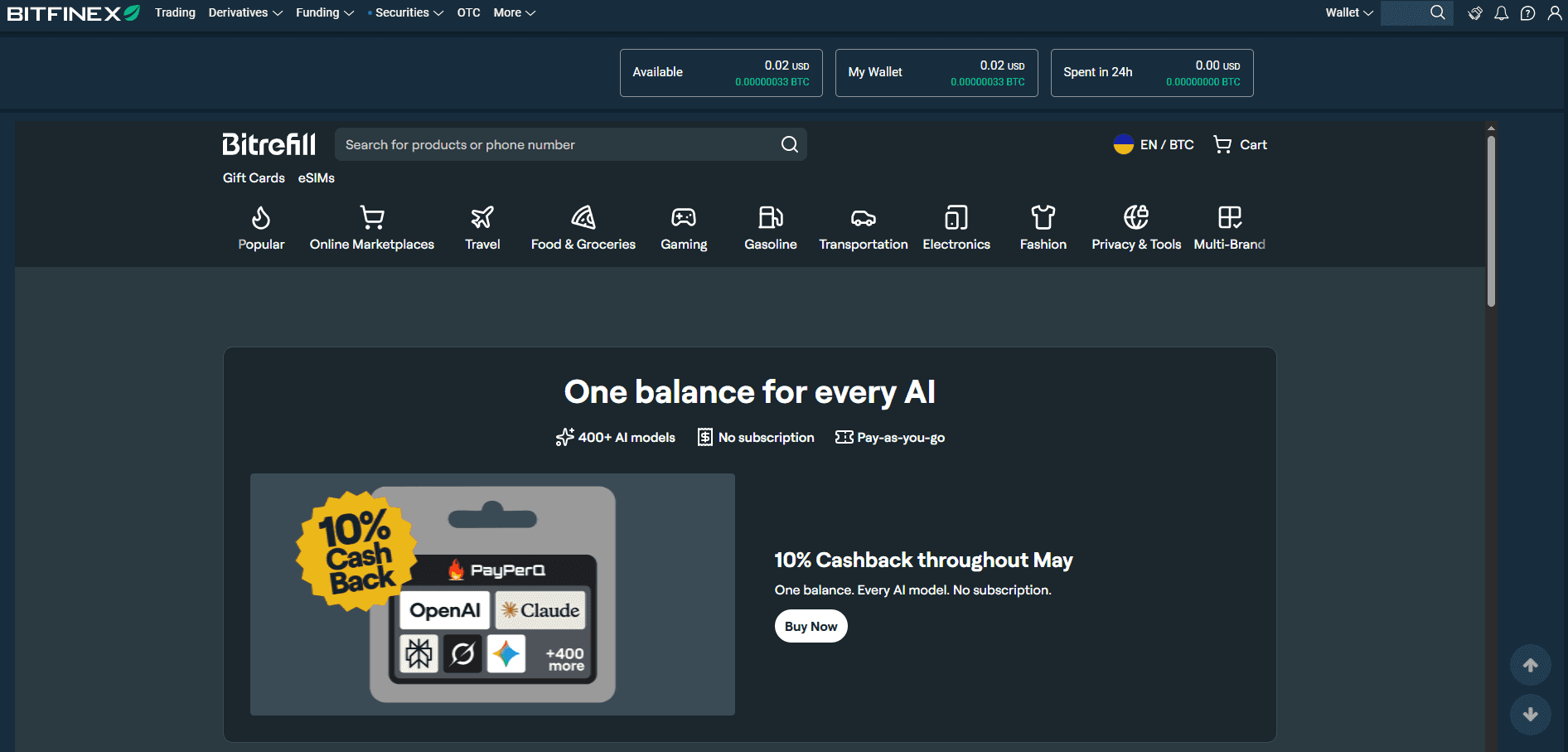Select the Online Marketplaces cart icon

pyautogui.click(x=372, y=217)
